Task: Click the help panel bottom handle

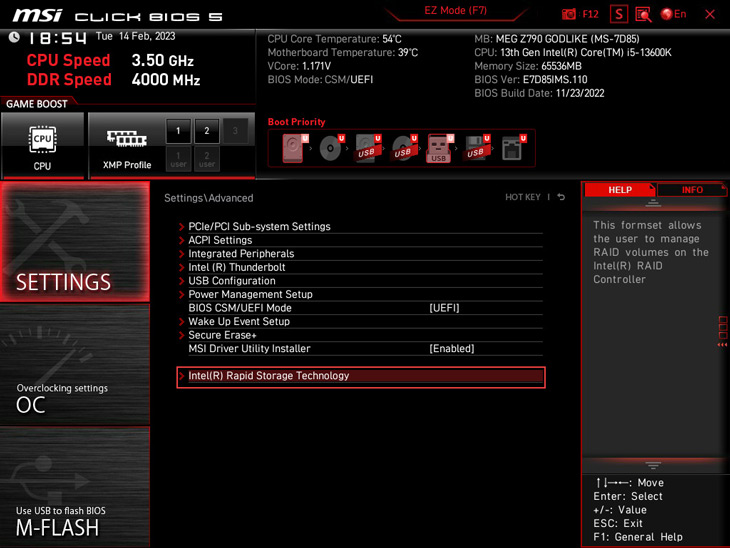Action: pyautogui.click(x=653, y=465)
